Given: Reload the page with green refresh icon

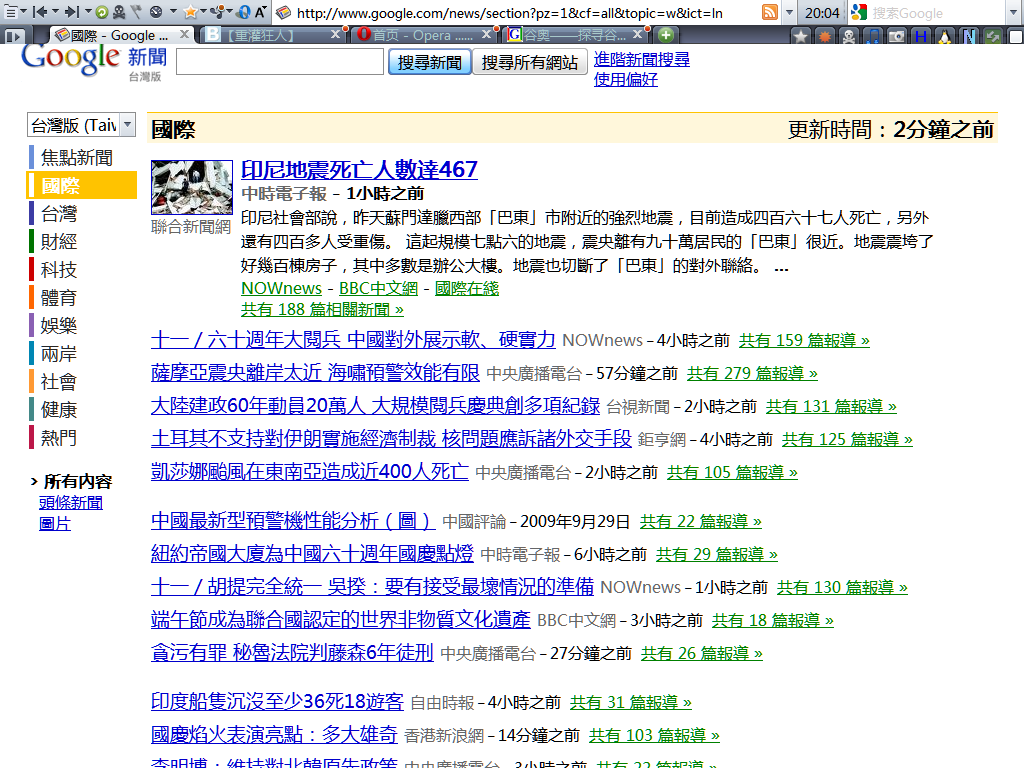Looking at the screenshot, I should pyautogui.click(x=101, y=12).
